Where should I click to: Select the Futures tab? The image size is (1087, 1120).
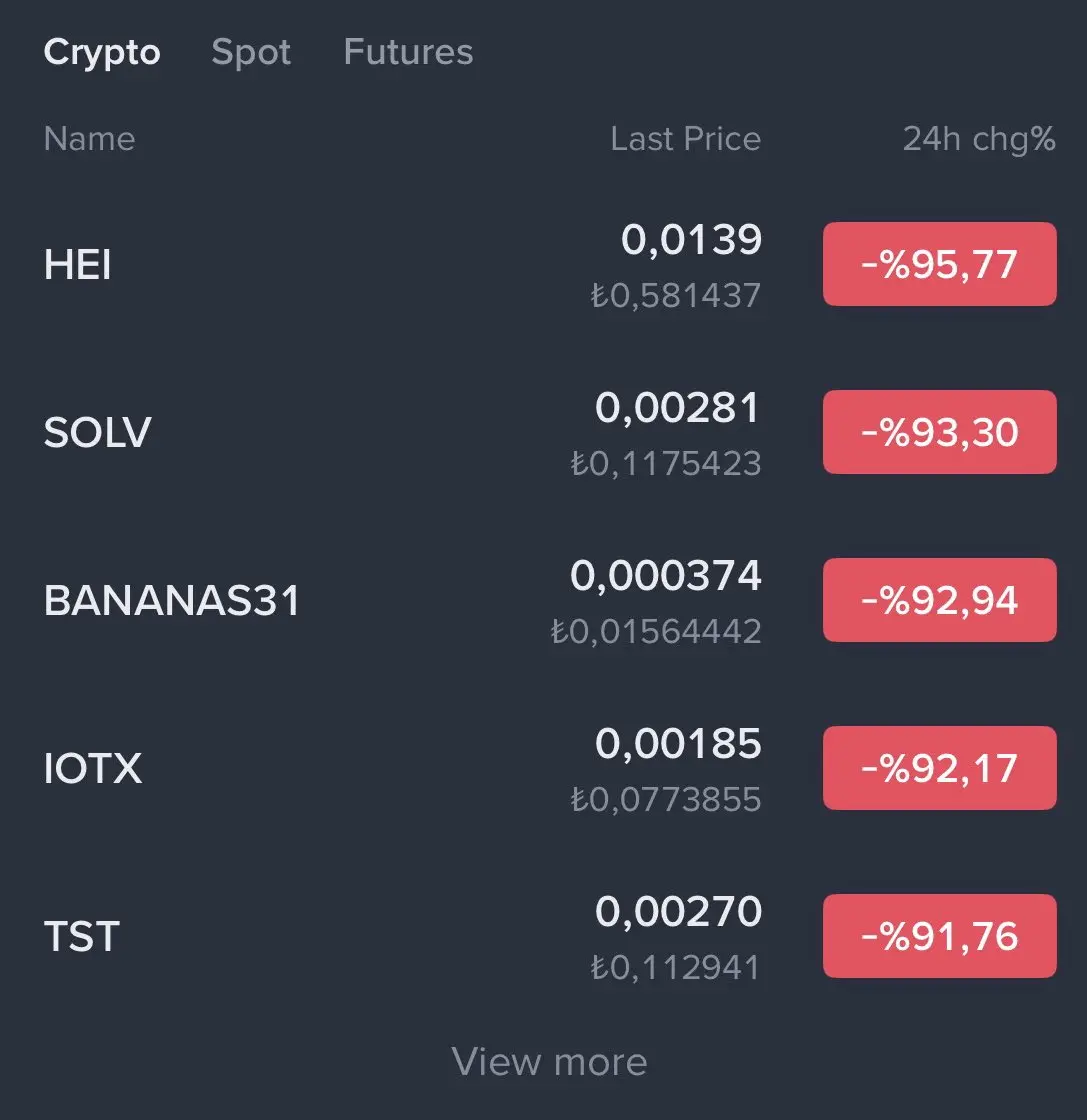click(x=408, y=52)
